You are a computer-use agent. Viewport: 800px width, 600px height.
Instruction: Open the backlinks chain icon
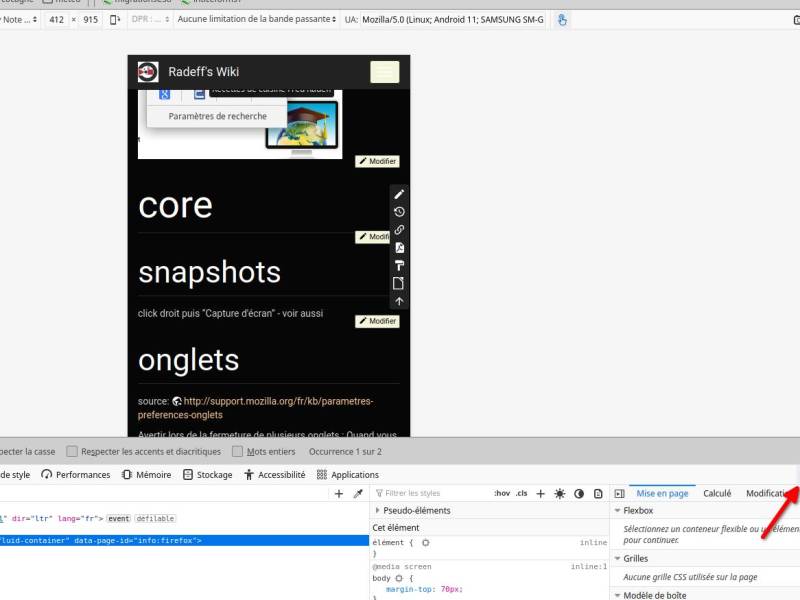[x=399, y=230]
